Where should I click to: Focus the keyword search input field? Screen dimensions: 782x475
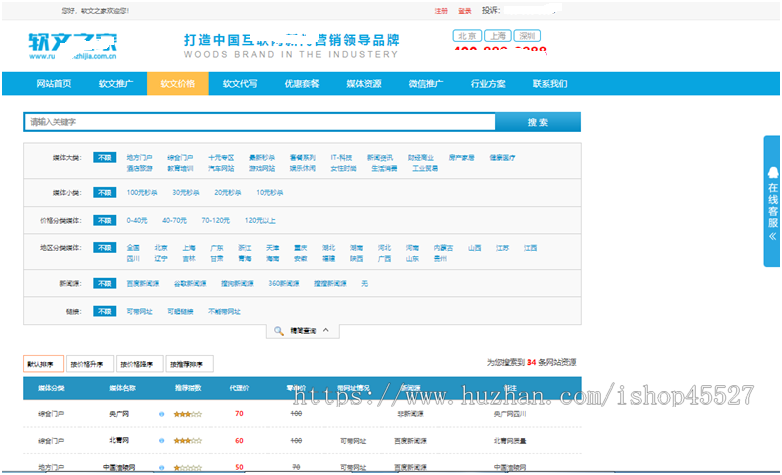[x=259, y=122]
